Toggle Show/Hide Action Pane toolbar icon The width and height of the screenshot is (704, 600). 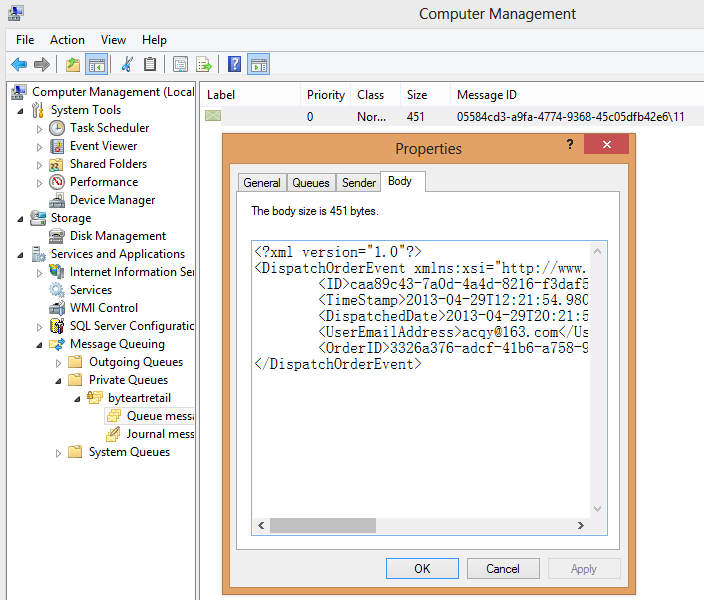click(x=259, y=65)
